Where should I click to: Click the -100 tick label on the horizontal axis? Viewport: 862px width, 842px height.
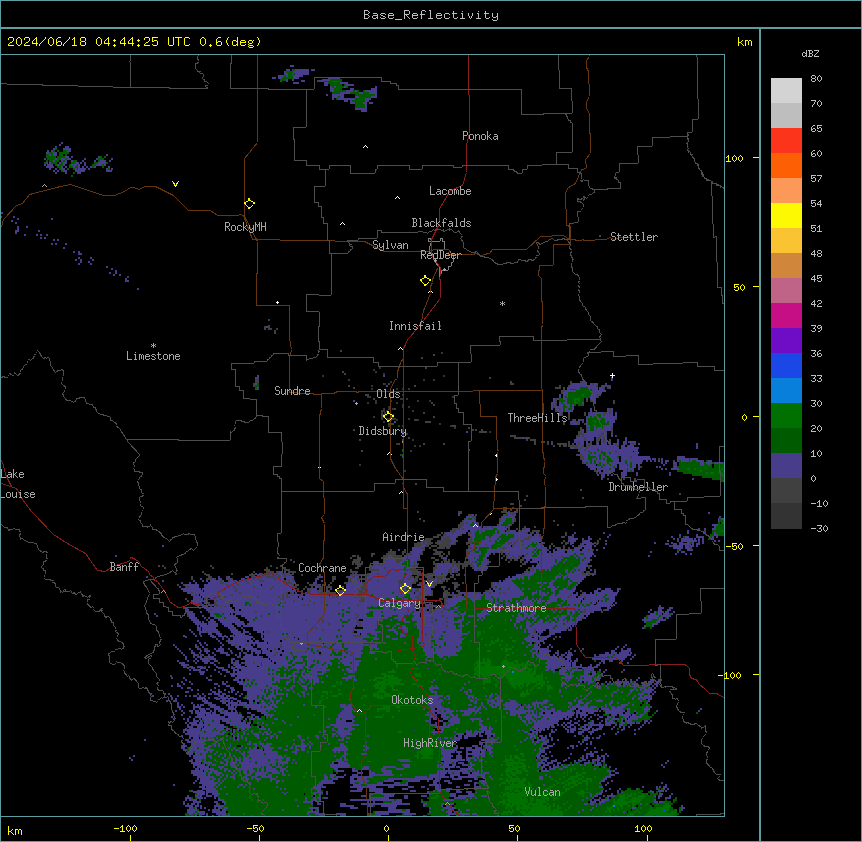[x=125, y=829]
